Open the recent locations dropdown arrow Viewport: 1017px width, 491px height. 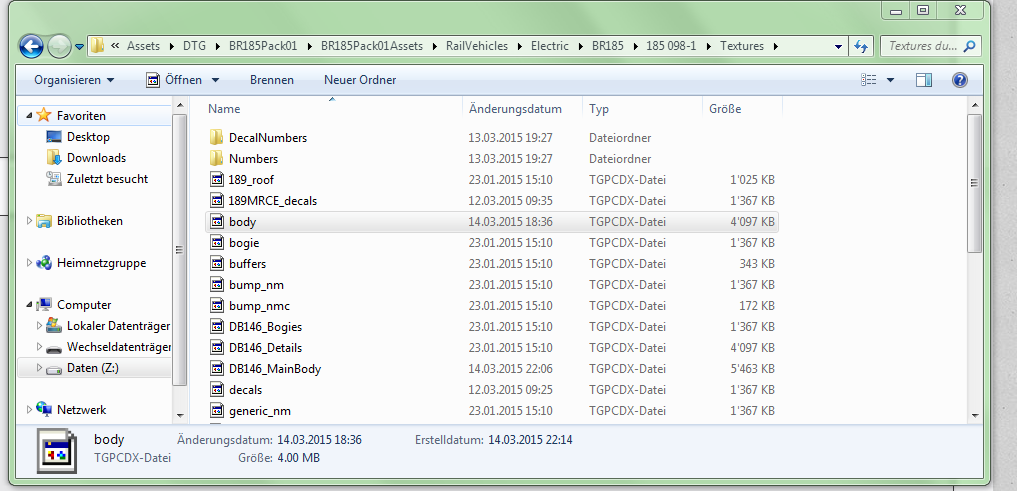coord(79,47)
